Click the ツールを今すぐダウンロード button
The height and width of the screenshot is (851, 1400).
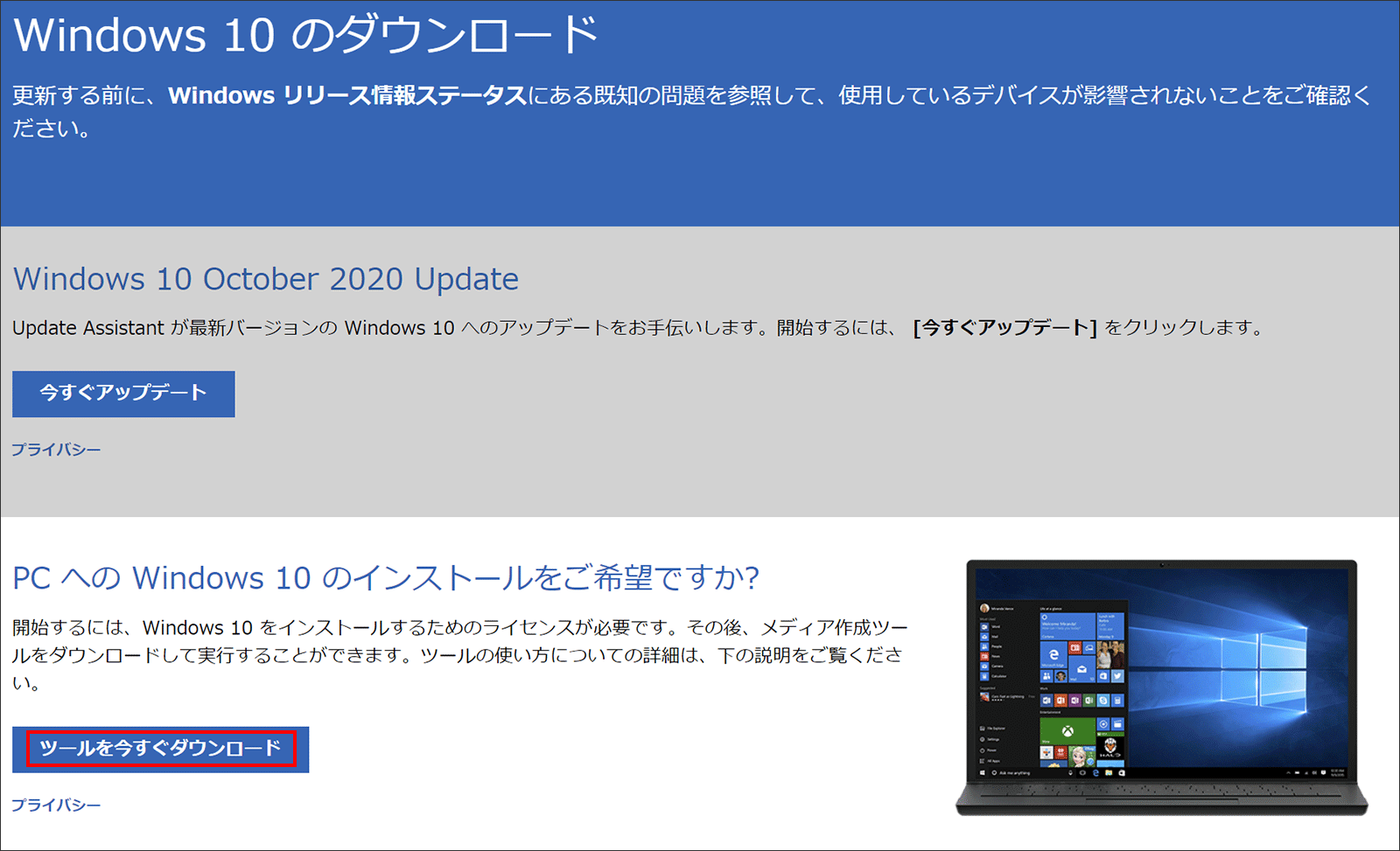pos(160,750)
